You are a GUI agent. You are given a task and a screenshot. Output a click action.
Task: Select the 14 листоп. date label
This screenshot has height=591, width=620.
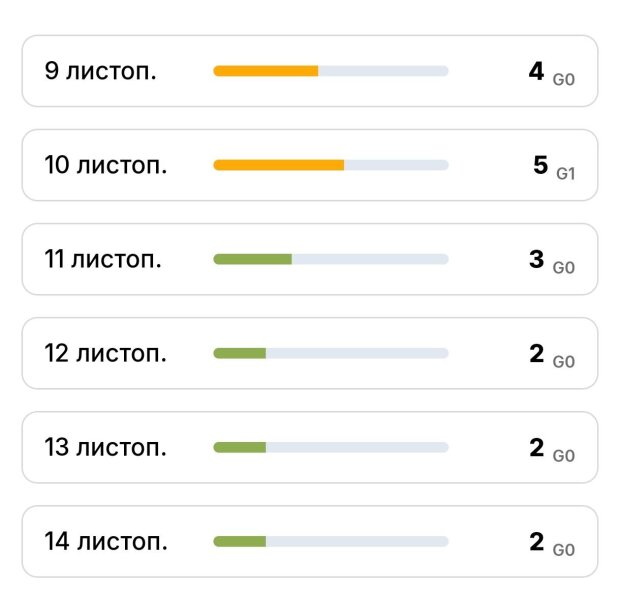click(106, 542)
